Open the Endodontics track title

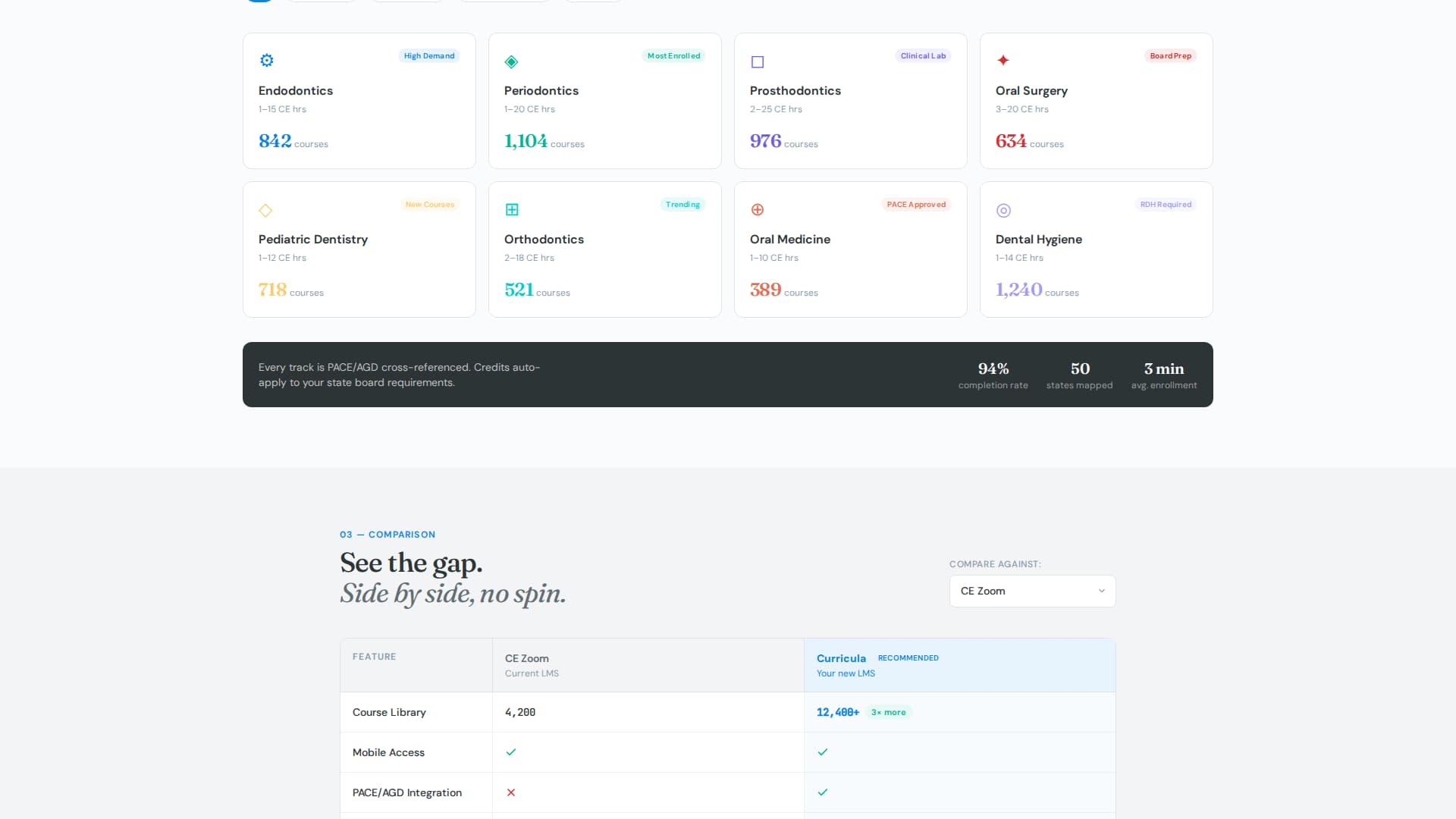pyautogui.click(x=296, y=90)
